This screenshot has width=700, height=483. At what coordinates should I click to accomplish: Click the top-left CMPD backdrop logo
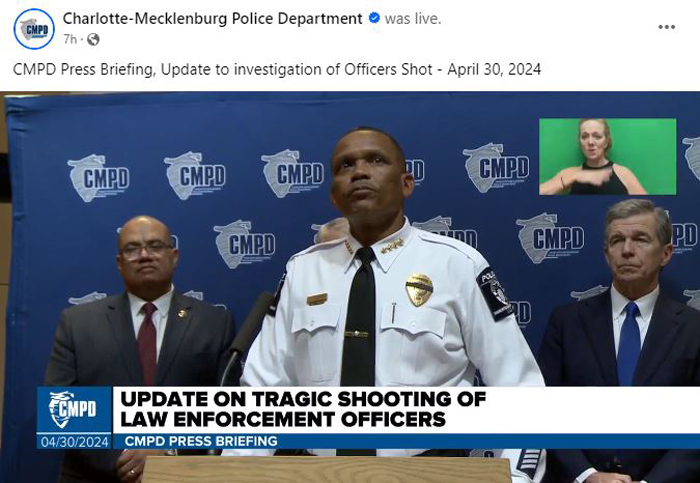tap(98, 178)
